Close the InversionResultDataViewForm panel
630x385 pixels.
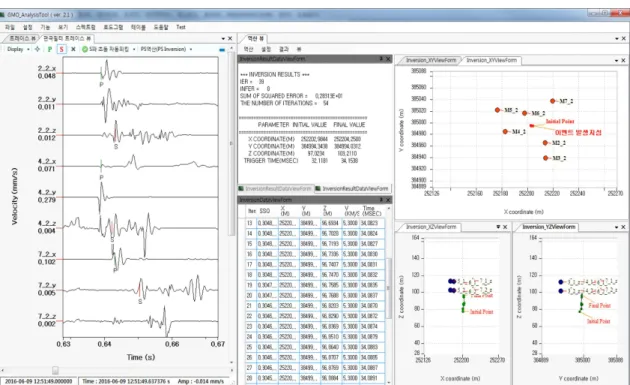pos(388,59)
